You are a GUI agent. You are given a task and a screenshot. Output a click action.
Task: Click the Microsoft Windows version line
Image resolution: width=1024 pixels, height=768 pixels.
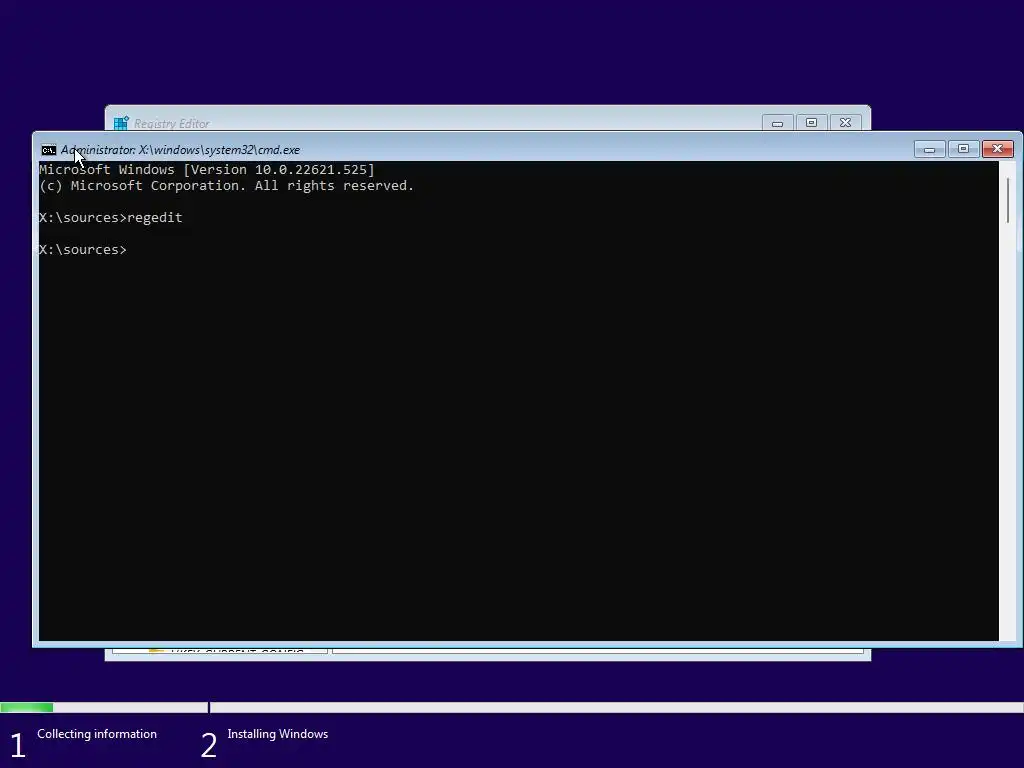coord(207,170)
